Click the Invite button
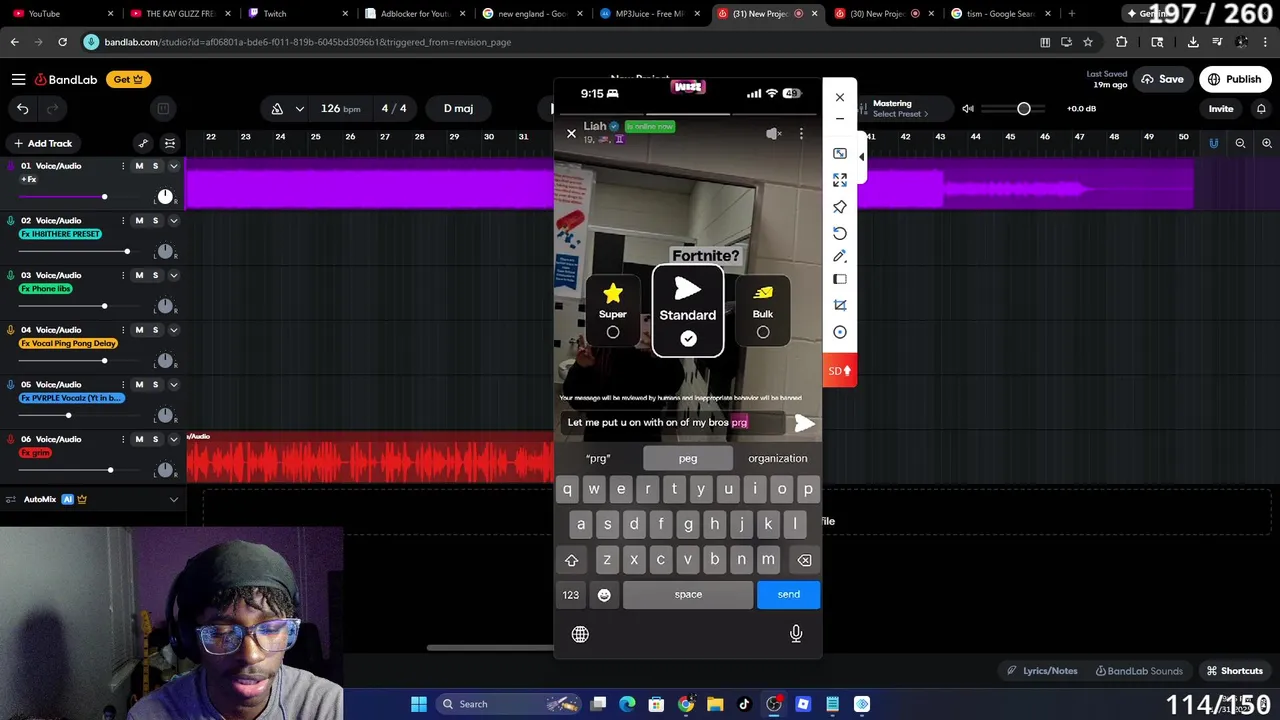The height and width of the screenshot is (720, 1280). tap(1221, 108)
